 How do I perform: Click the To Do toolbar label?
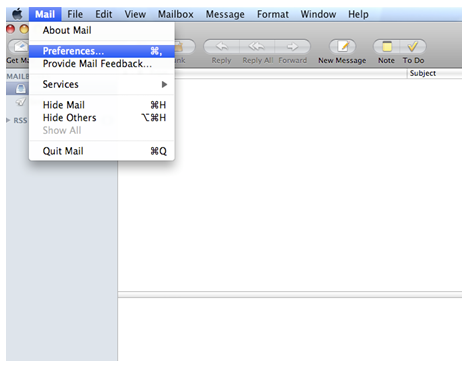[413, 61]
